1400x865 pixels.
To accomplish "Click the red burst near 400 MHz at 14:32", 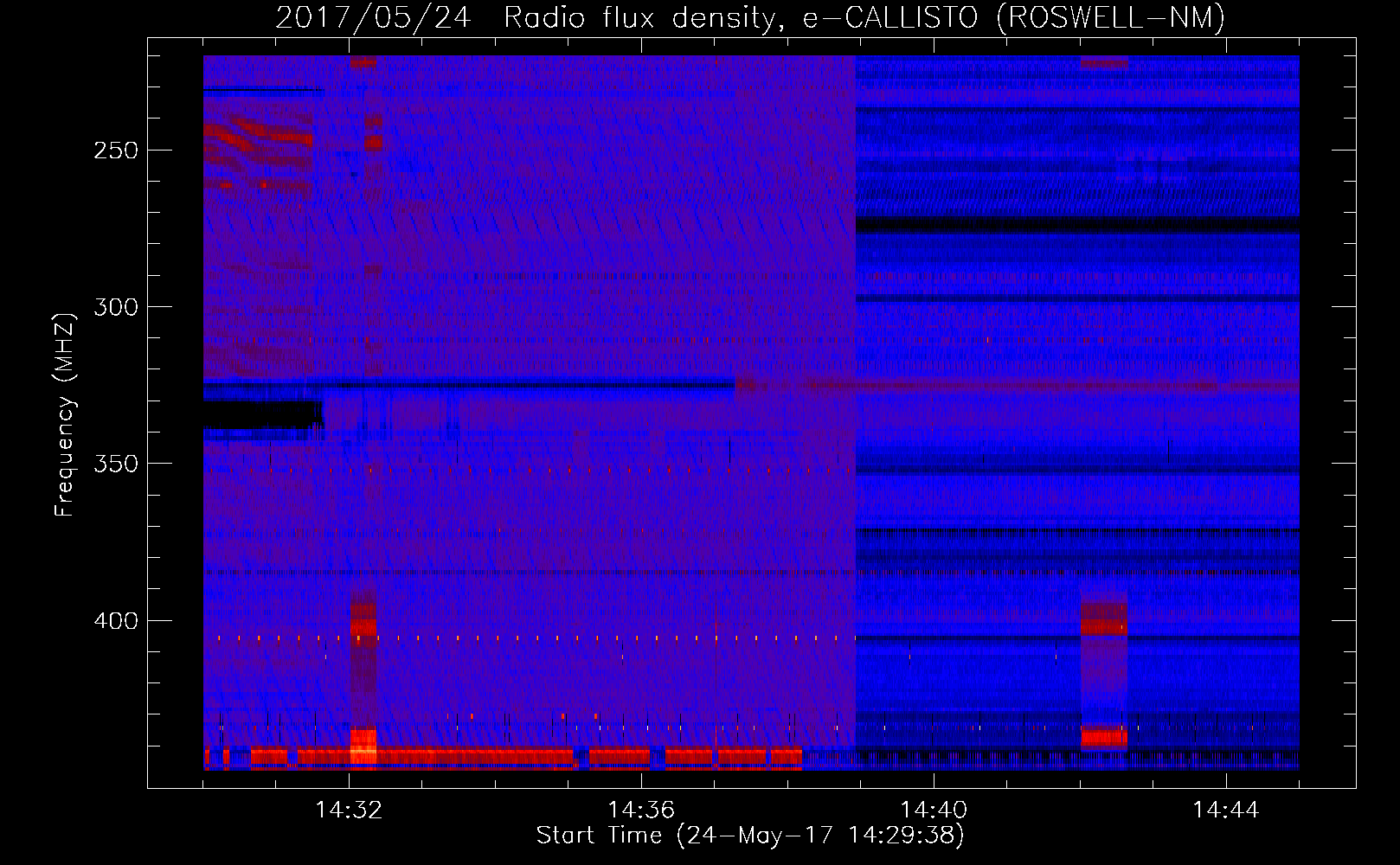I will [x=363, y=619].
